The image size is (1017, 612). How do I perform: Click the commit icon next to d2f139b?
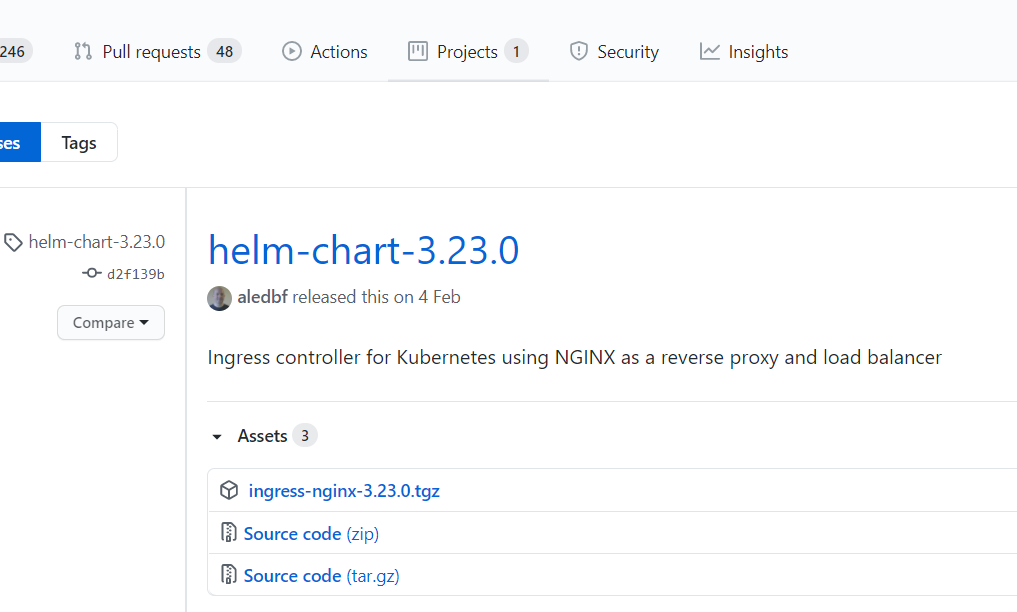pyautogui.click(x=92, y=273)
